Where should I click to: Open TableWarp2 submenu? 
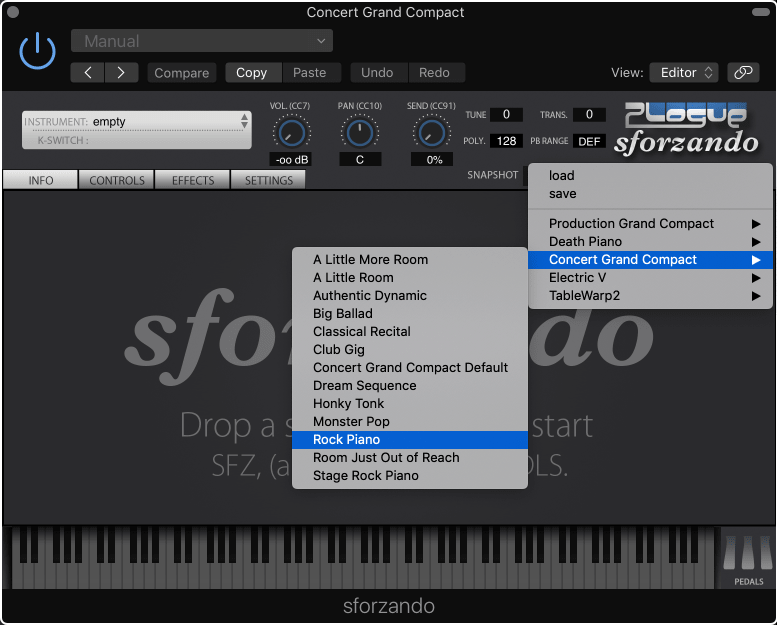(x=650, y=296)
